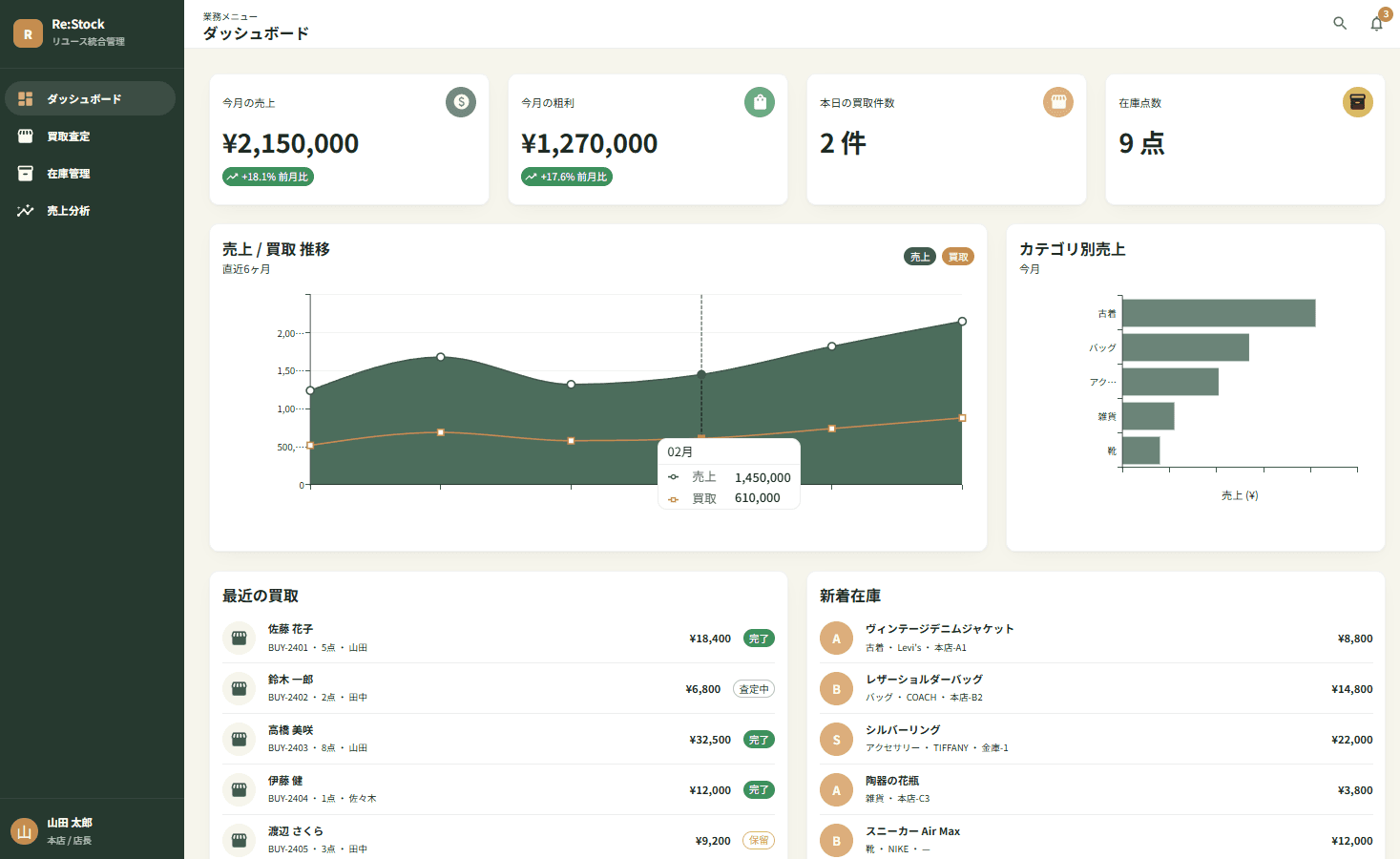Click the Re:Stock logo icon
This screenshot has width=1400, height=859.
tap(28, 33)
